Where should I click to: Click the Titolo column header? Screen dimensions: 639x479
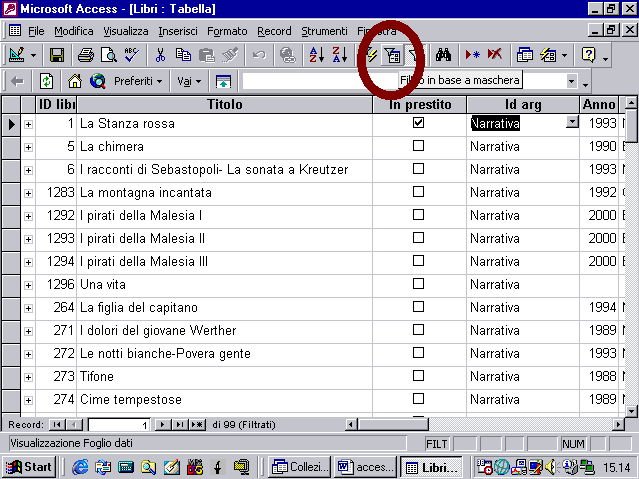(225, 104)
